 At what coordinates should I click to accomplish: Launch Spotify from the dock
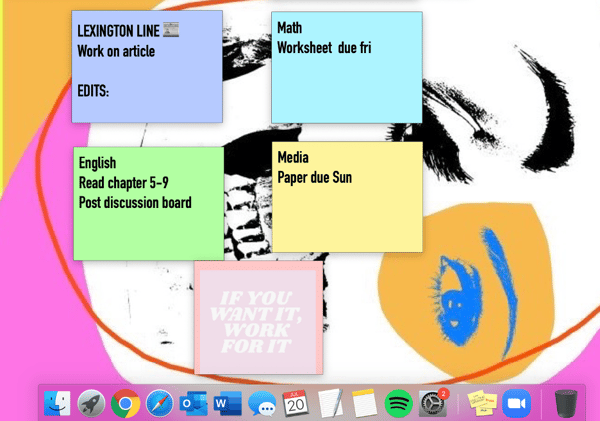(x=398, y=403)
